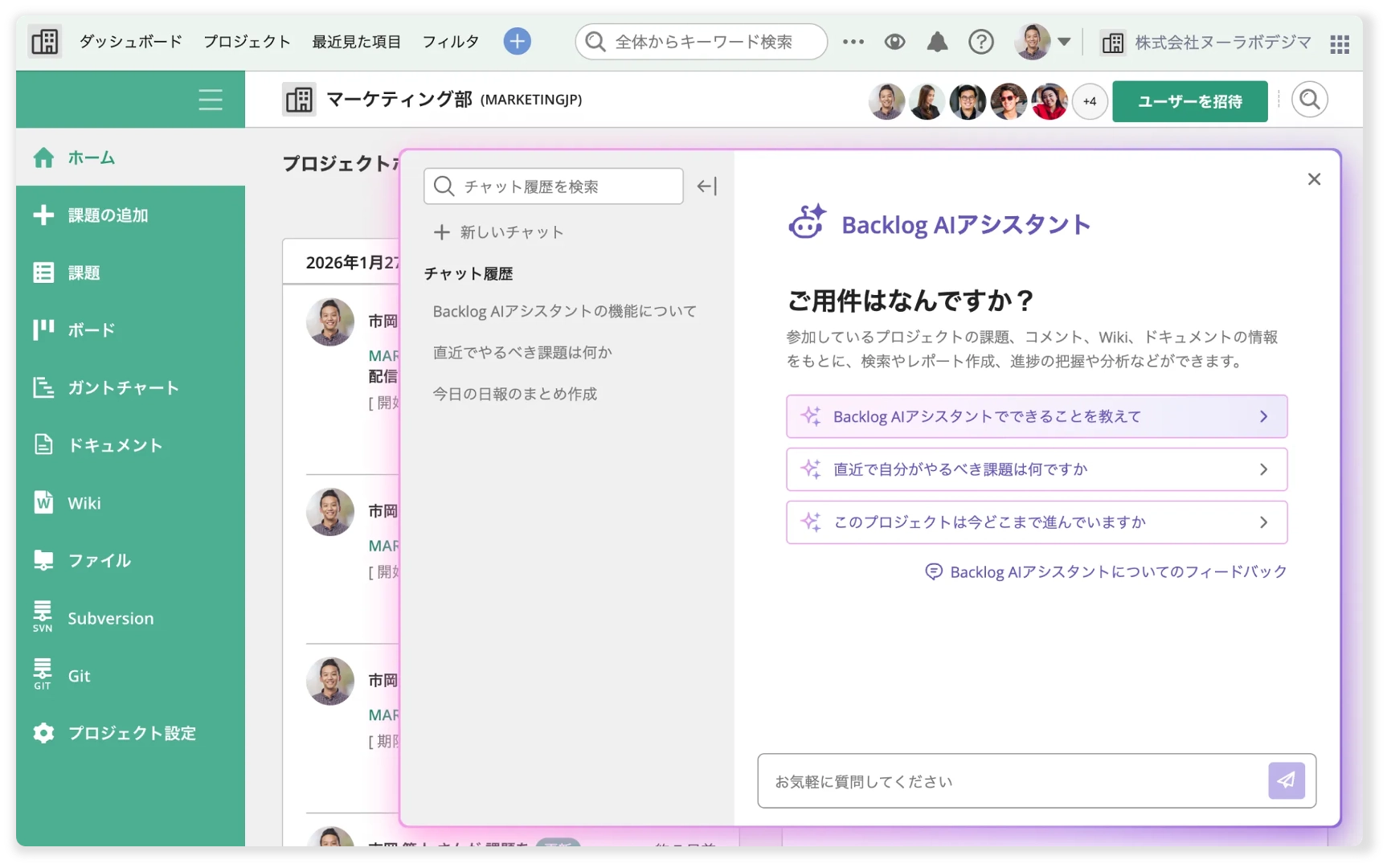Open Backlog AIアシスタントについてのフィードバック link
1387x868 pixels.
1106,571
